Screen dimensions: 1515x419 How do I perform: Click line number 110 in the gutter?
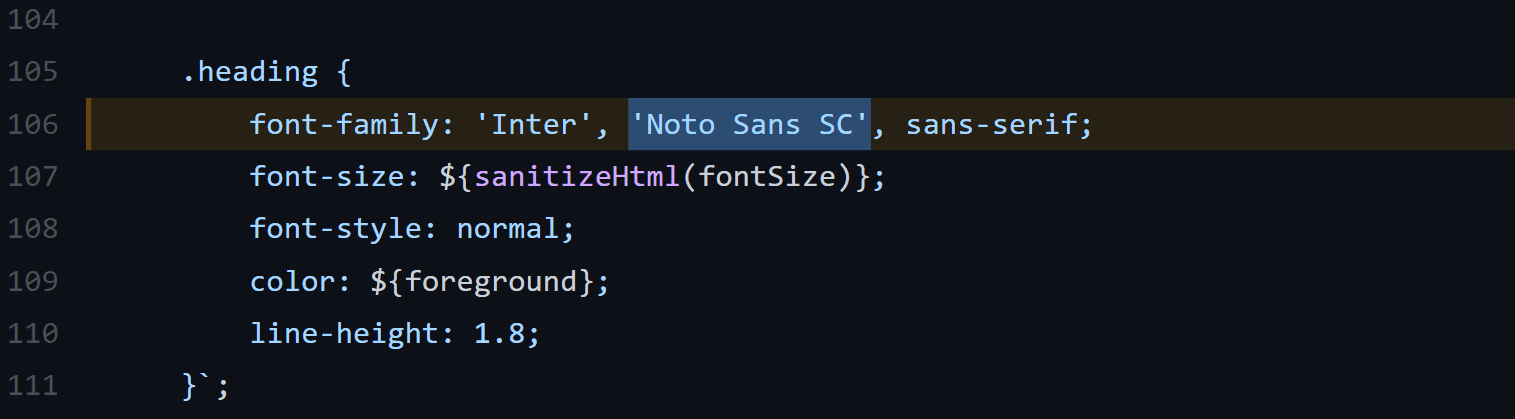click(x=31, y=333)
